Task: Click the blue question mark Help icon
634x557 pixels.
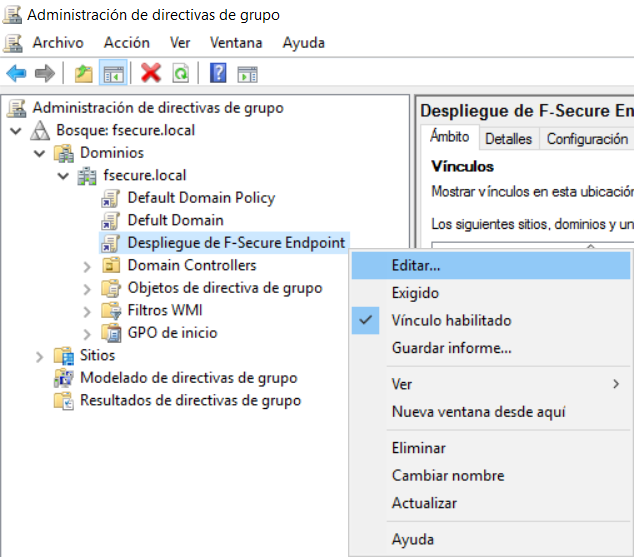Action: [218, 73]
